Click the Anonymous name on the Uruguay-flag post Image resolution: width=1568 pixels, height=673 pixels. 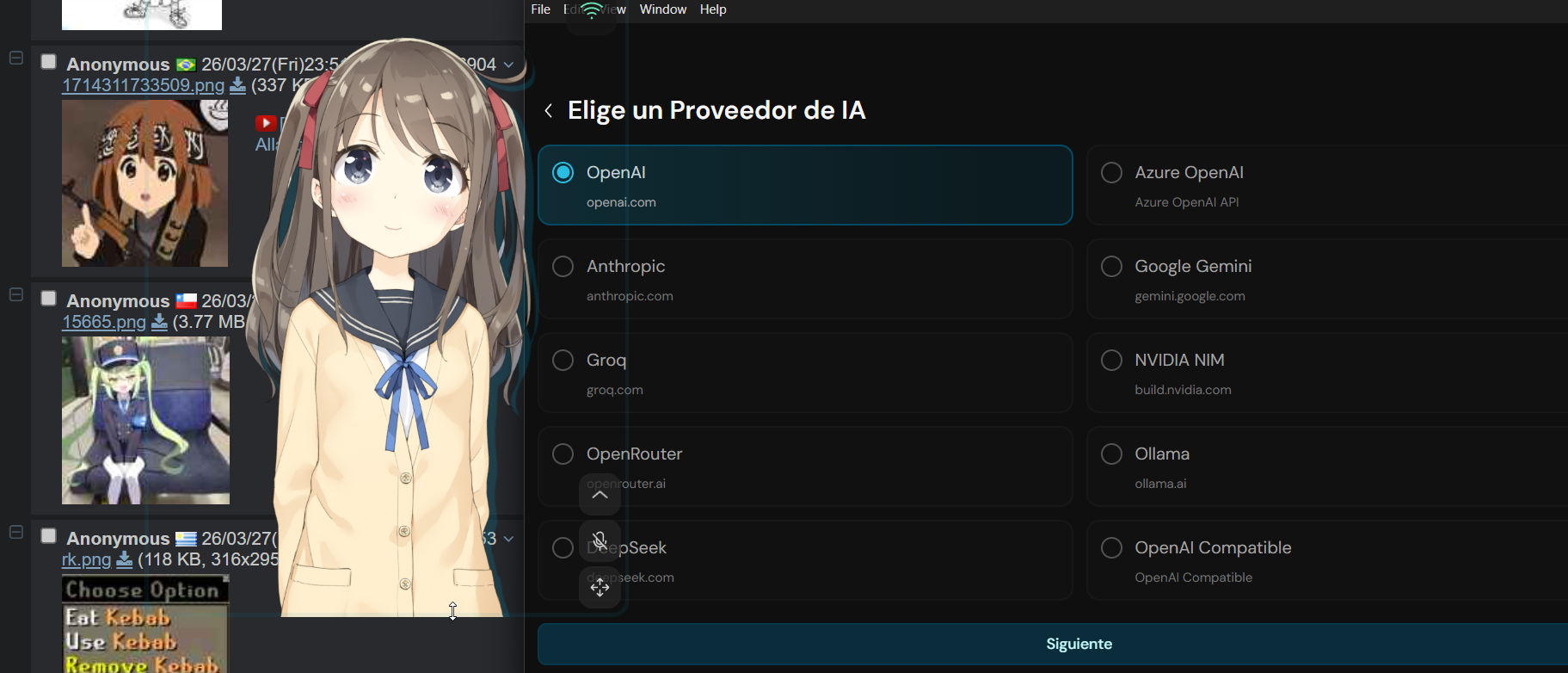(x=118, y=539)
